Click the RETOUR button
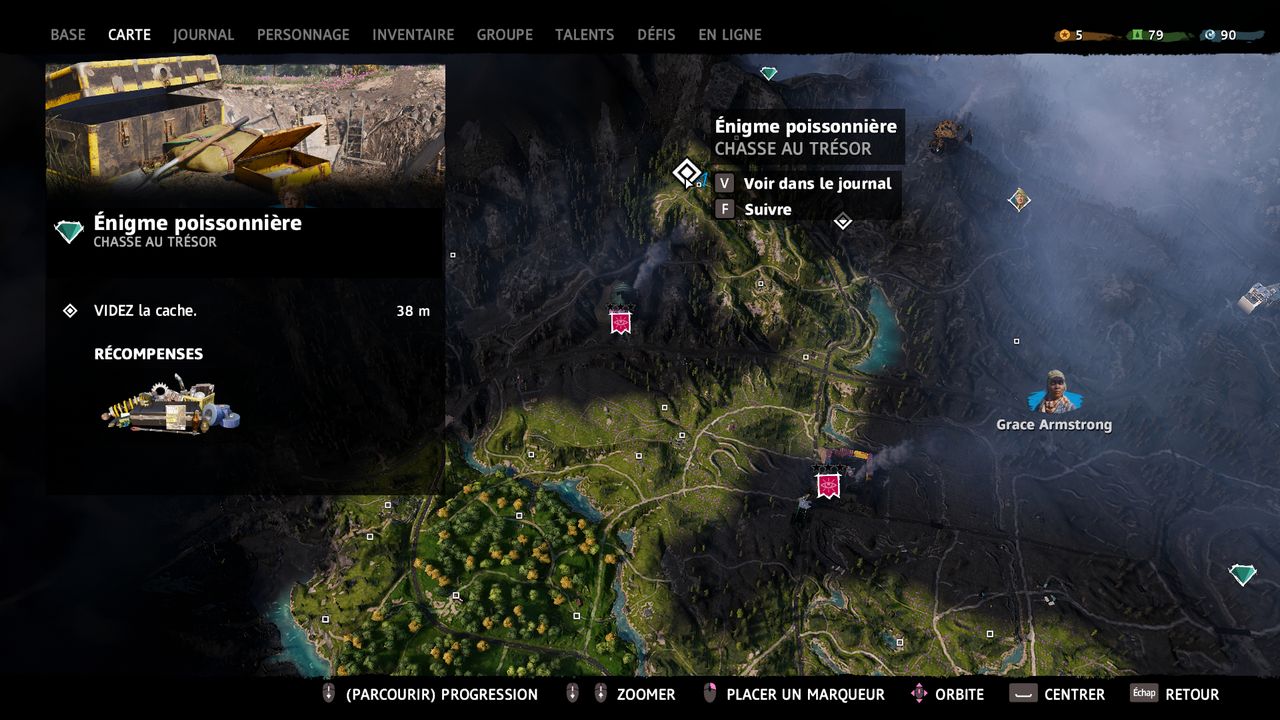The width and height of the screenshot is (1280, 720). tap(1175, 694)
